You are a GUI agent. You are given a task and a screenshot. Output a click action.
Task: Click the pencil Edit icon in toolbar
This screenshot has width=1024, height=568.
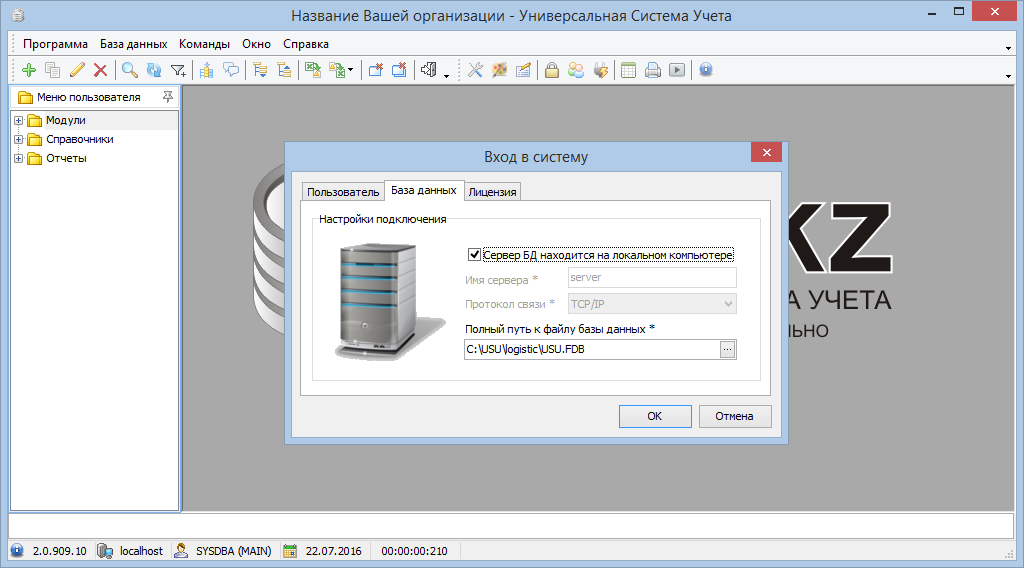(x=76, y=70)
